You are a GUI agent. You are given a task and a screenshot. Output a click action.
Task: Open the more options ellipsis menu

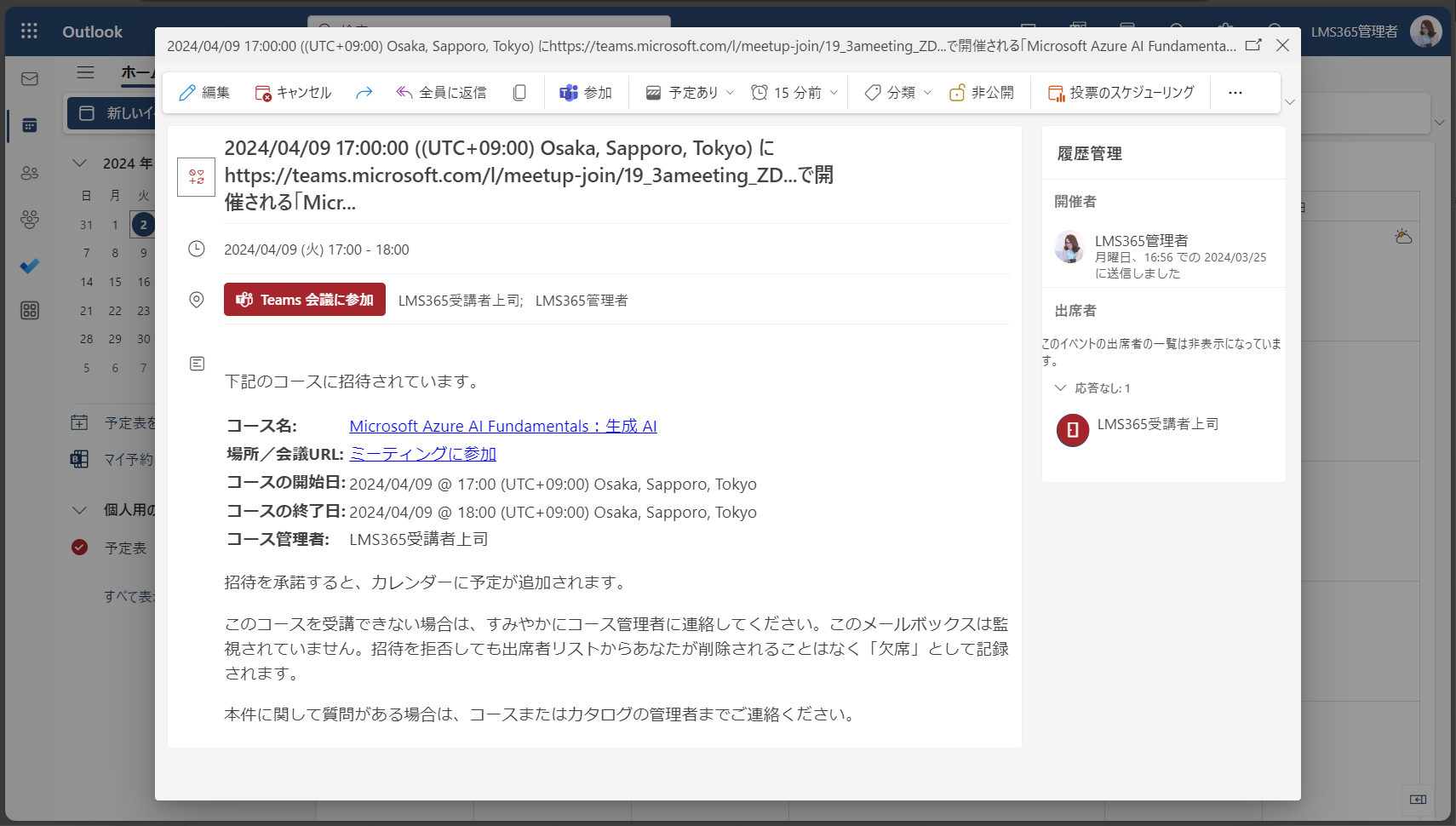point(1235,93)
